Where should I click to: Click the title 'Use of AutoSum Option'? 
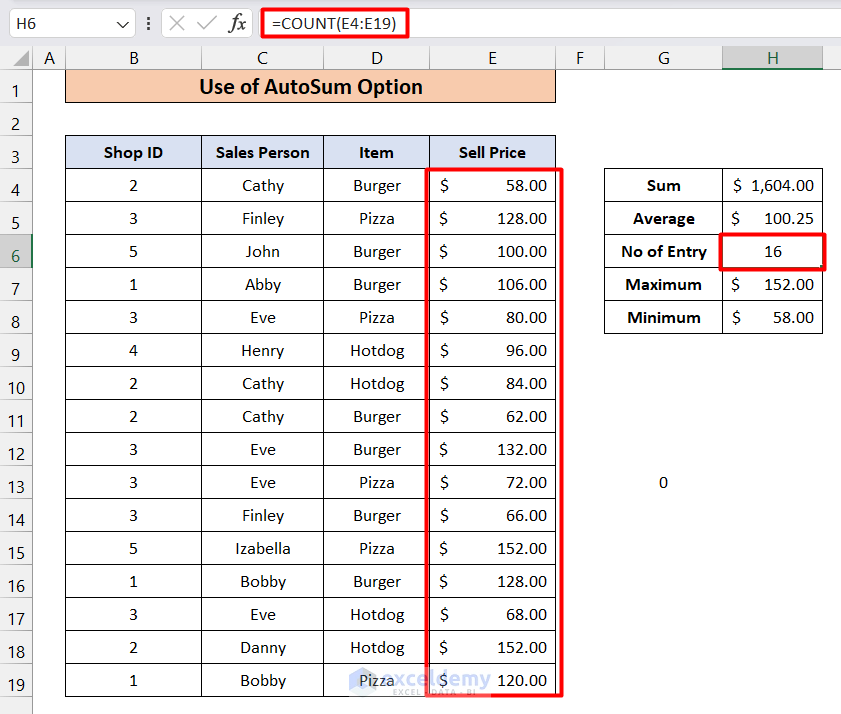(311, 86)
